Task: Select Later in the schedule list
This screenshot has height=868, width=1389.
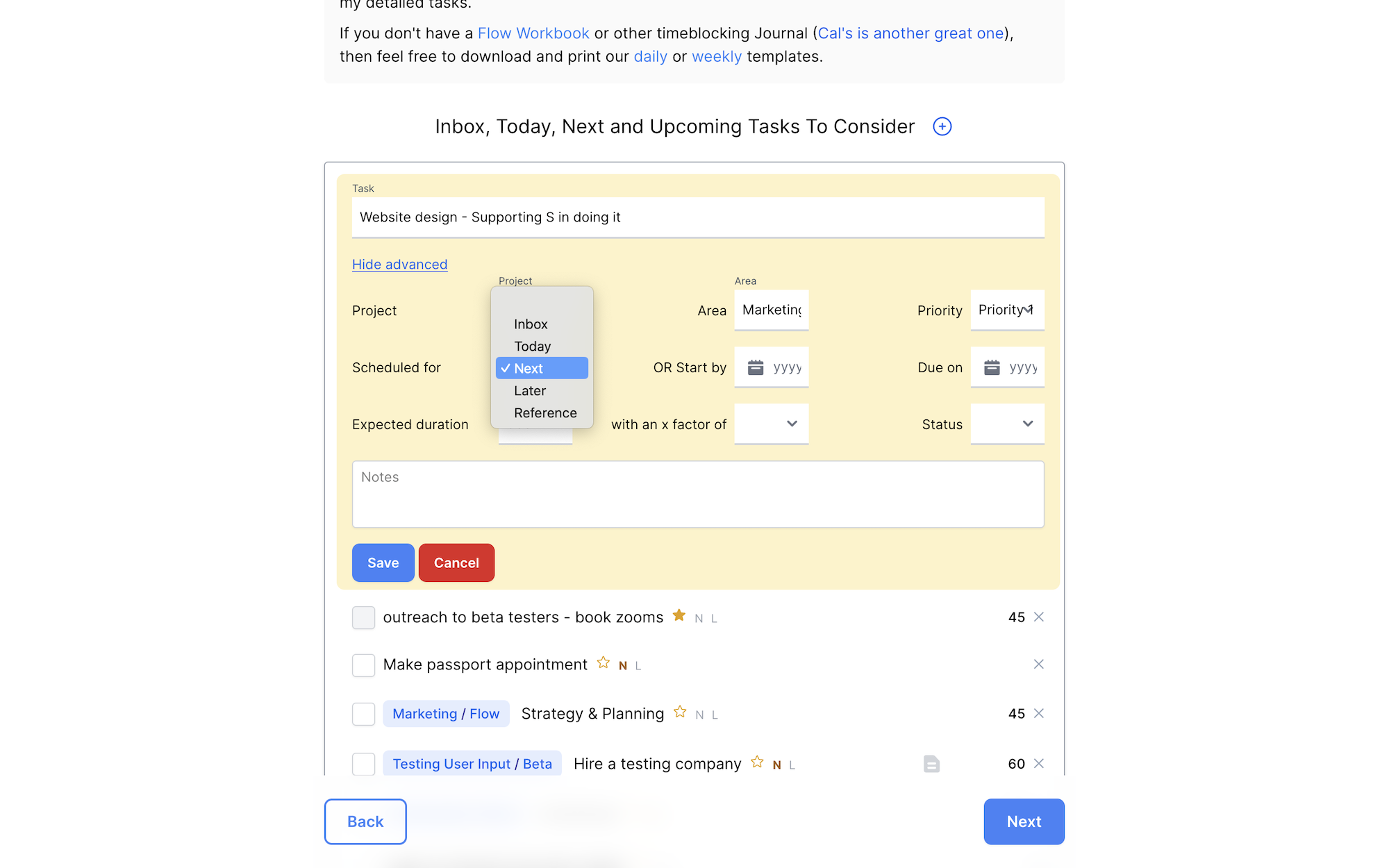Action: tap(542, 391)
